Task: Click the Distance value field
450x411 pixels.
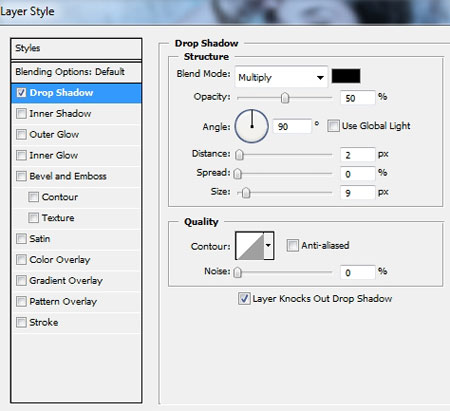Action: pos(358,155)
